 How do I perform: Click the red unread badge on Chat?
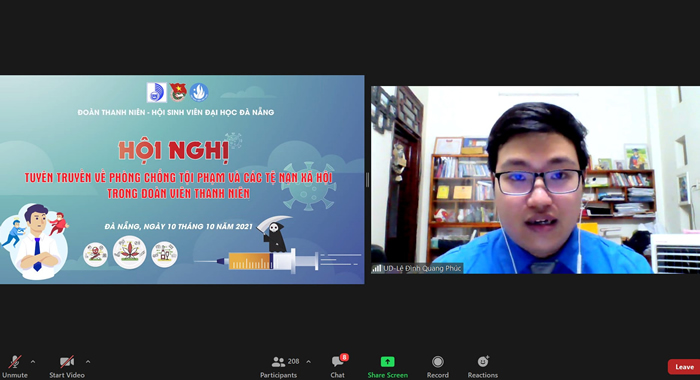pos(344,357)
